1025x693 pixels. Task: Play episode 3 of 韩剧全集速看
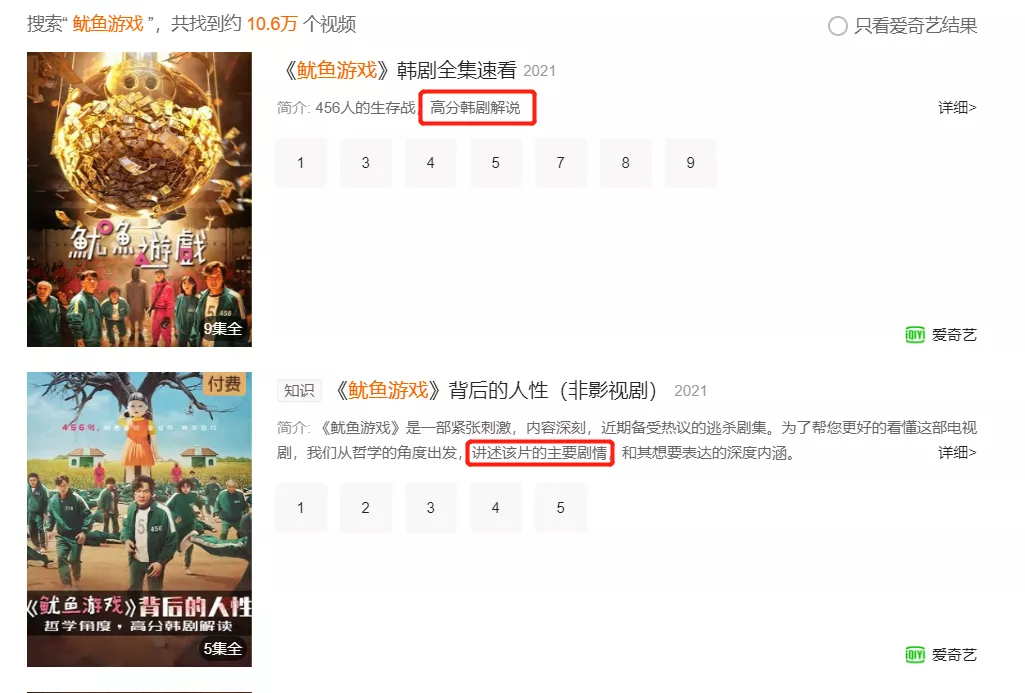[x=365, y=163]
